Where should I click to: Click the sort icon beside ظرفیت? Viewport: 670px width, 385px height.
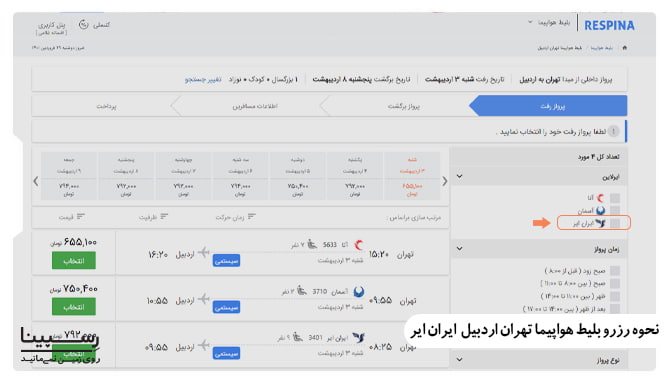point(164,217)
